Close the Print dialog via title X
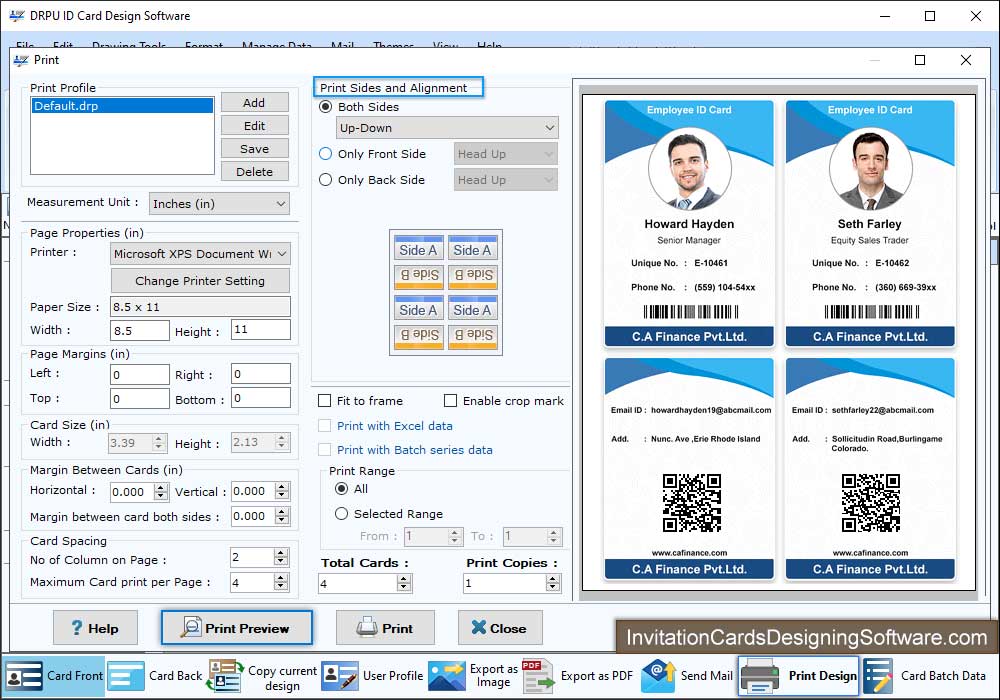This screenshot has height=700, width=1000. 966,60
